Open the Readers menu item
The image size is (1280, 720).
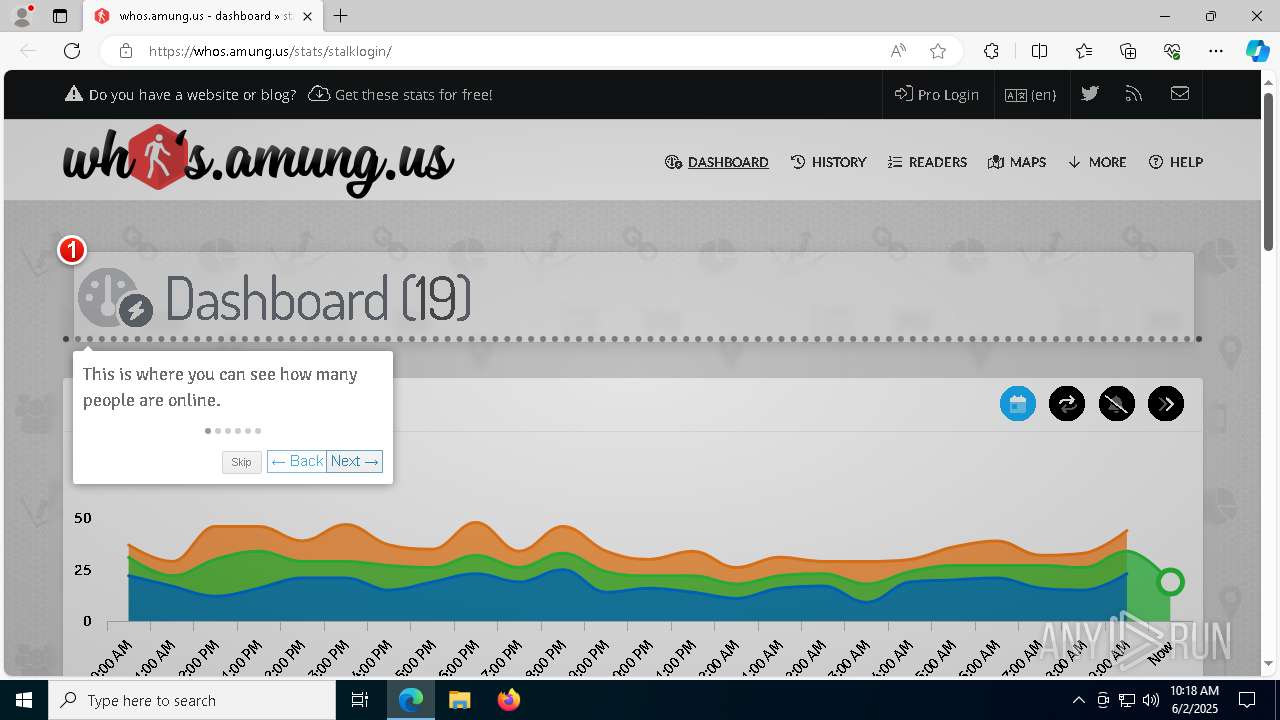pos(927,162)
